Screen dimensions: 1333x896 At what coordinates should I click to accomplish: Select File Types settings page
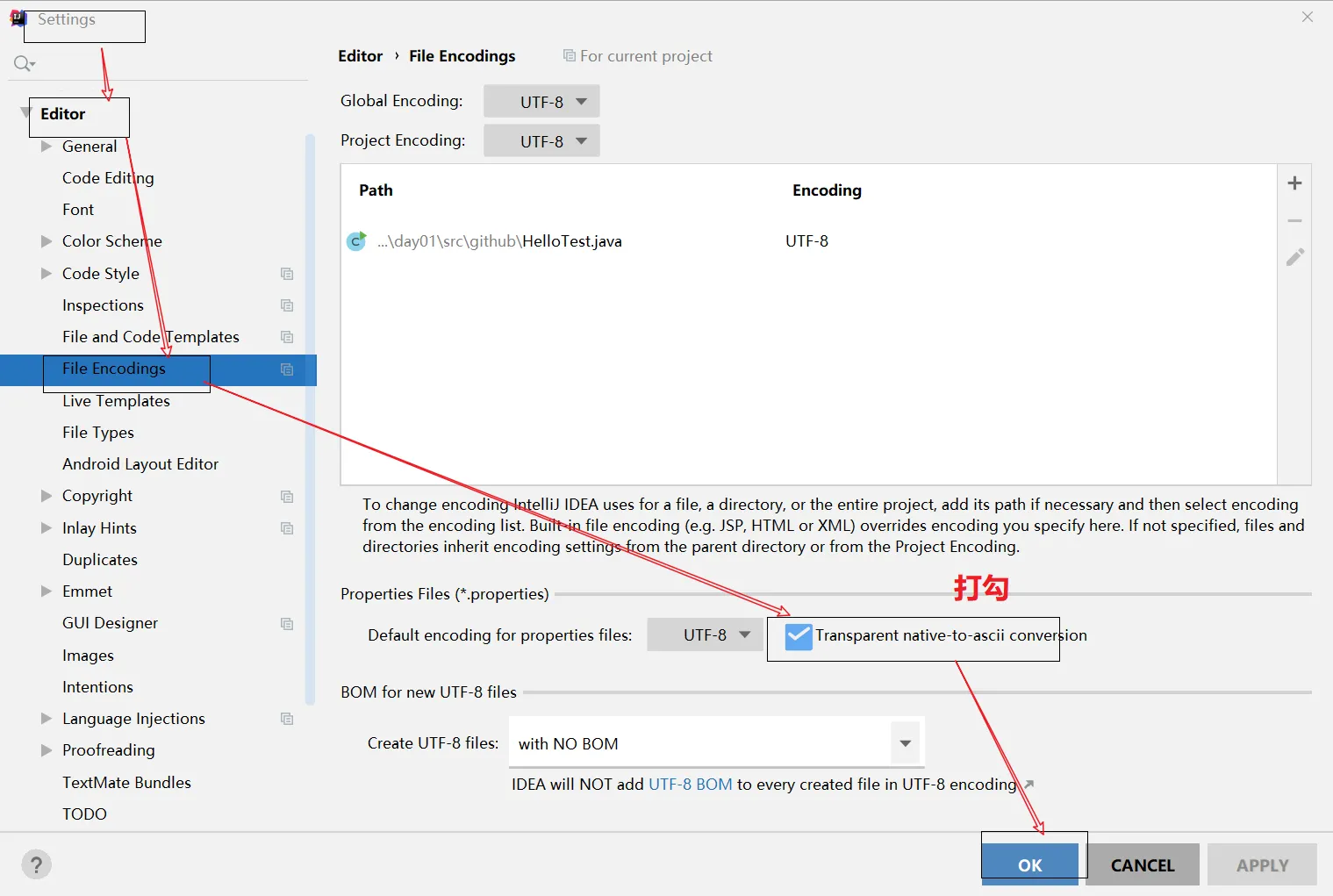tap(98, 433)
